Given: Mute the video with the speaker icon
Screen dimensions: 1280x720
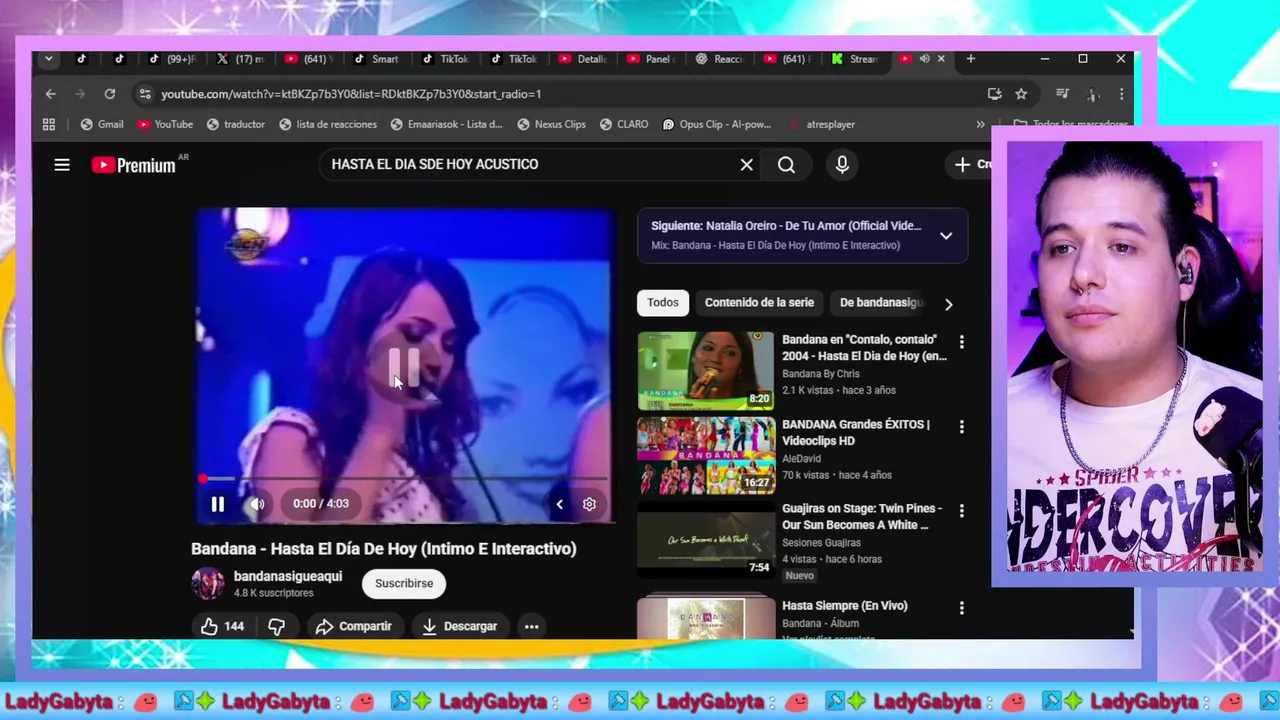Looking at the screenshot, I should [x=257, y=504].
